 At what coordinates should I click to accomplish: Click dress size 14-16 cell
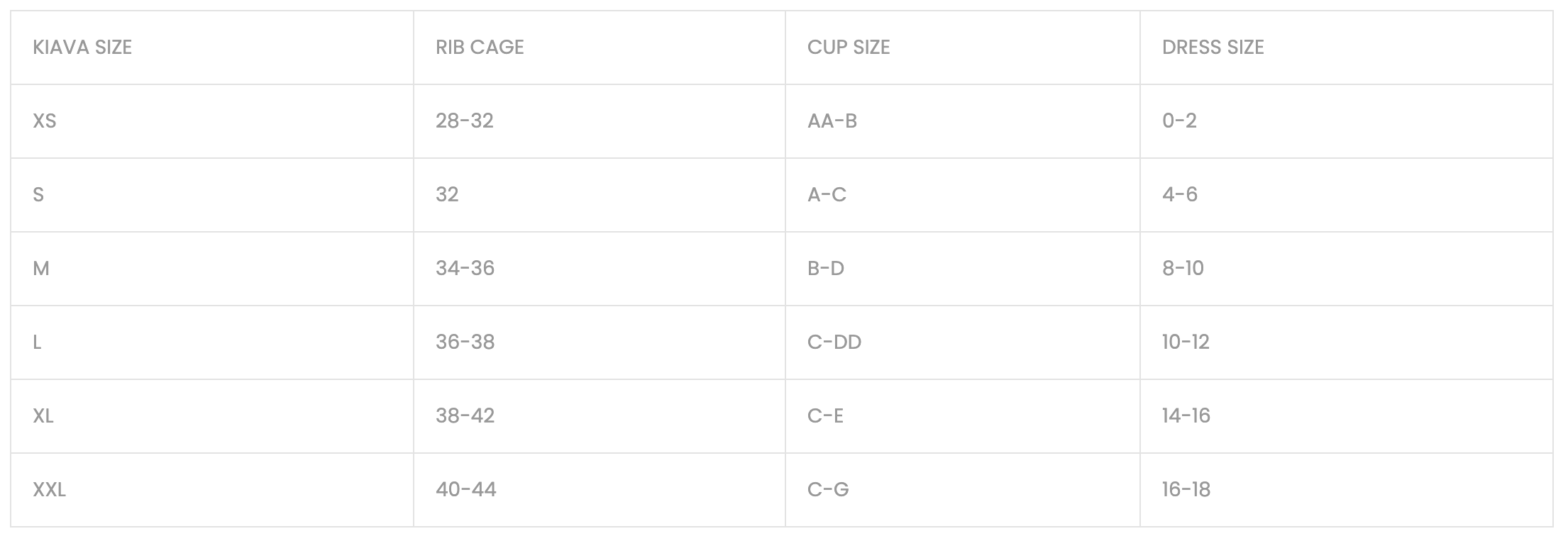pyautogui.click(x=1186, y=416)
